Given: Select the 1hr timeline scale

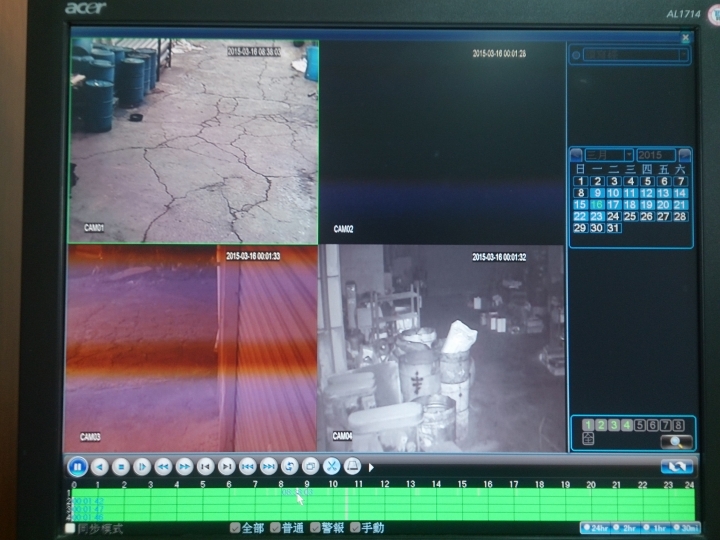Looking at the screenshot, I should click(x=655, y=528).
